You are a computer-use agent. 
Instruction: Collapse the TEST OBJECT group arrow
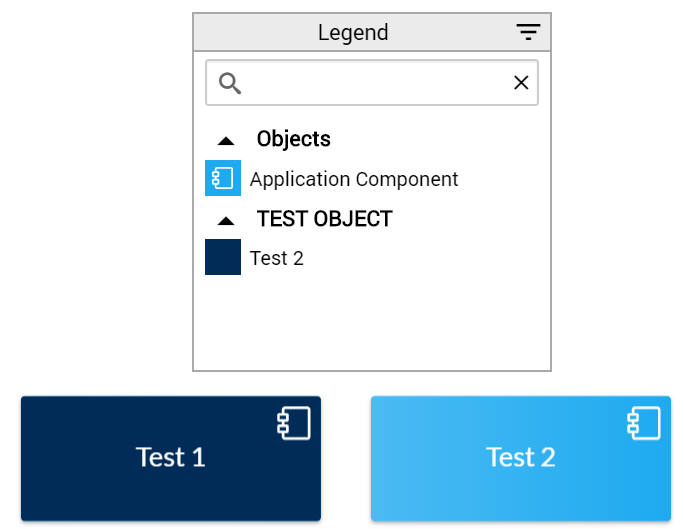coord(226,221)
